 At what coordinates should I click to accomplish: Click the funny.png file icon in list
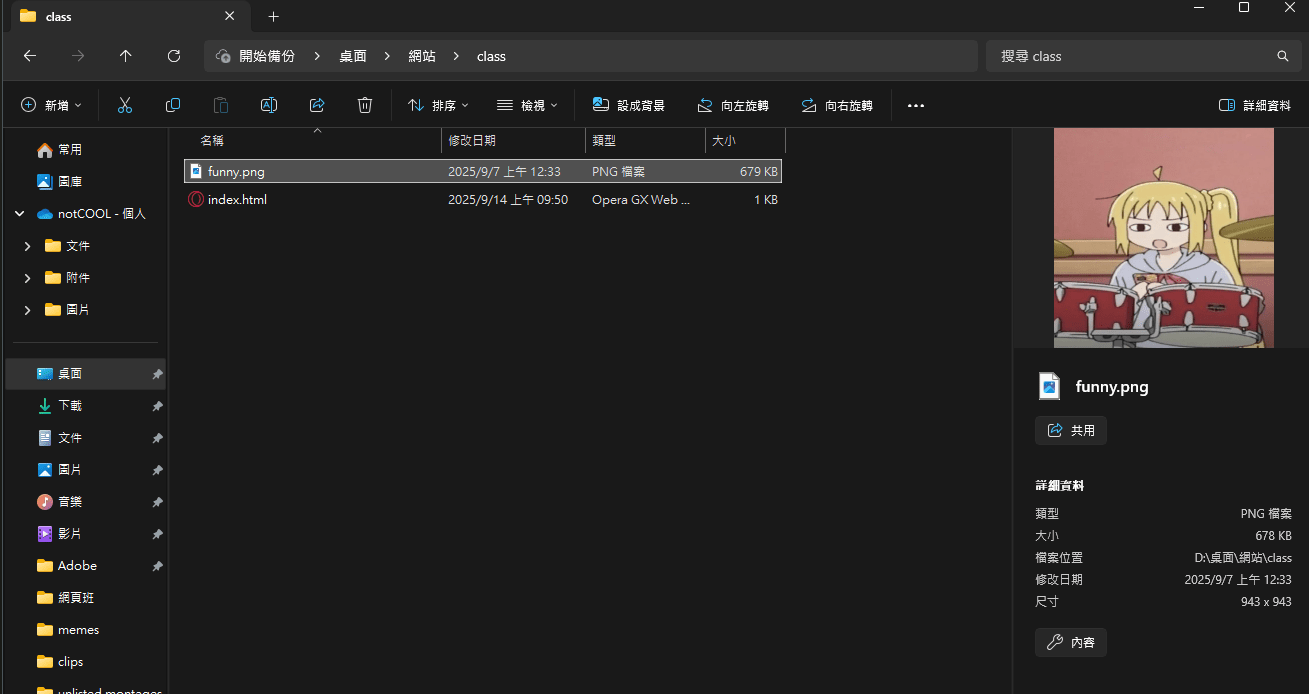tap(196, 171)
